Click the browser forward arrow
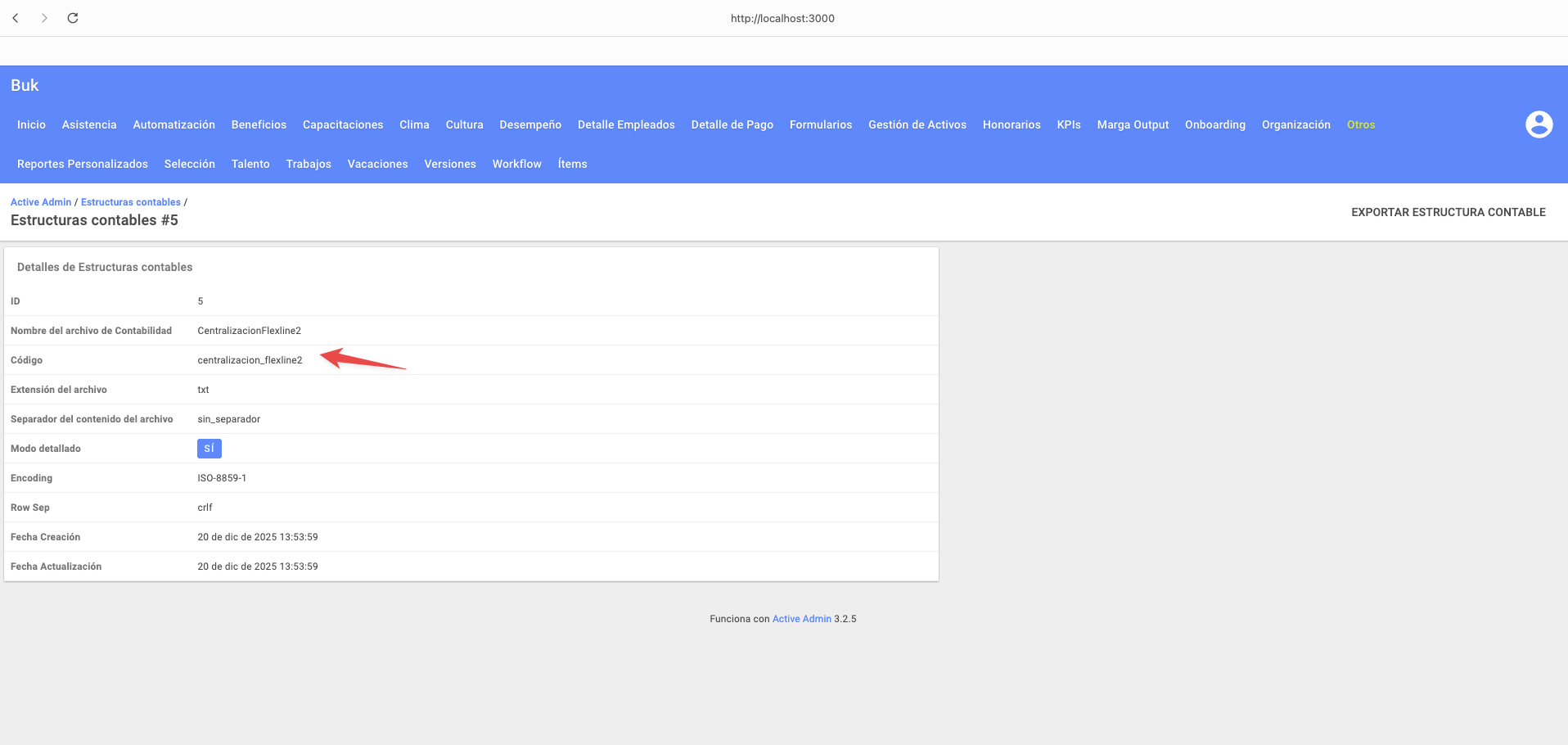Viewport: 1568px width, 745px height. pos(44,18)
